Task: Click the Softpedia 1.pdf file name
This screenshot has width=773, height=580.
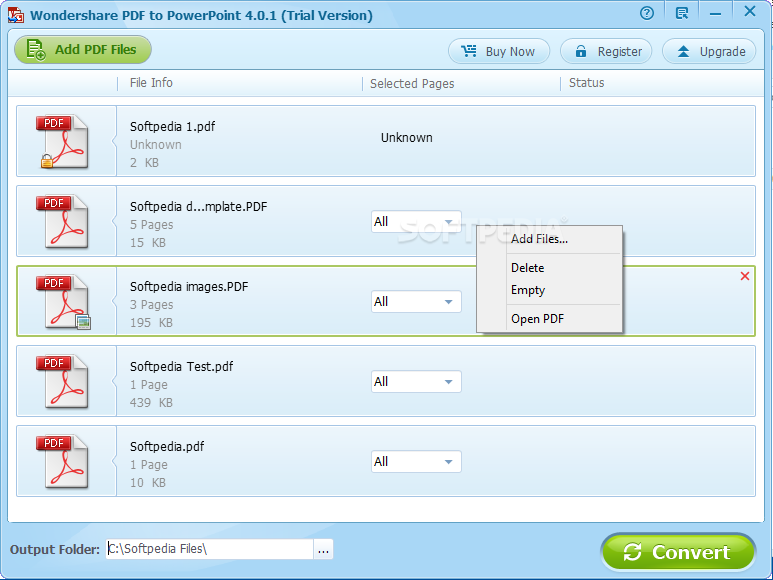Action: coord(173,127)
